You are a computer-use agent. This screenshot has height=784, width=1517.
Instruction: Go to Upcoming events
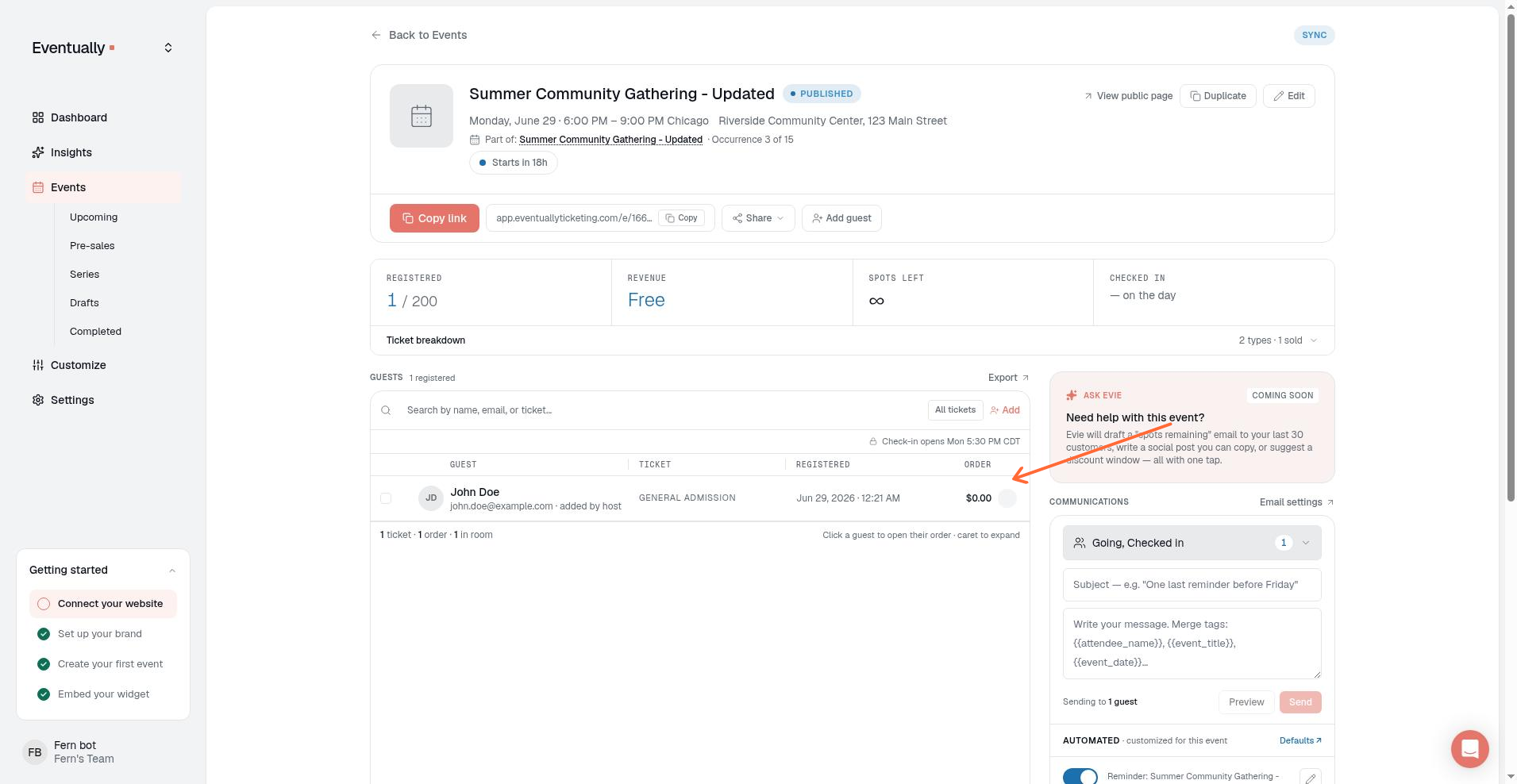(94, 217)
